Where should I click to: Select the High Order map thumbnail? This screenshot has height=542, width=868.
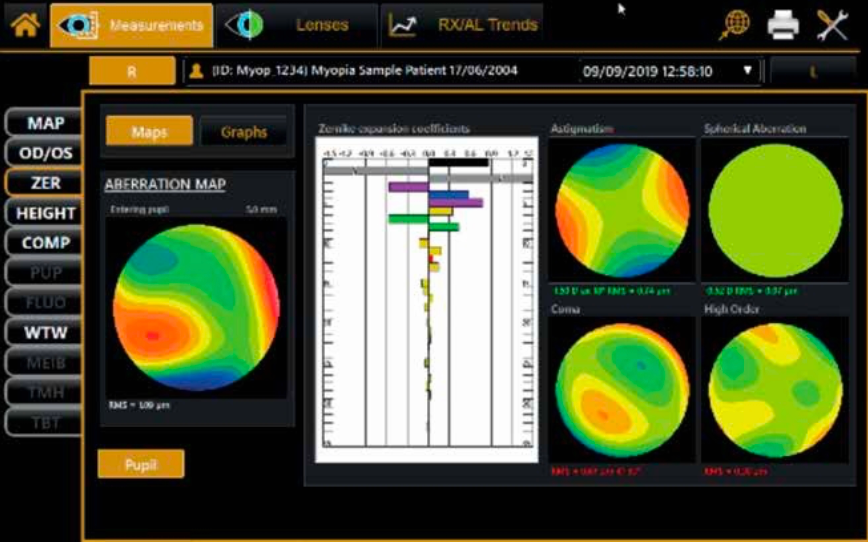click(775, 390)
